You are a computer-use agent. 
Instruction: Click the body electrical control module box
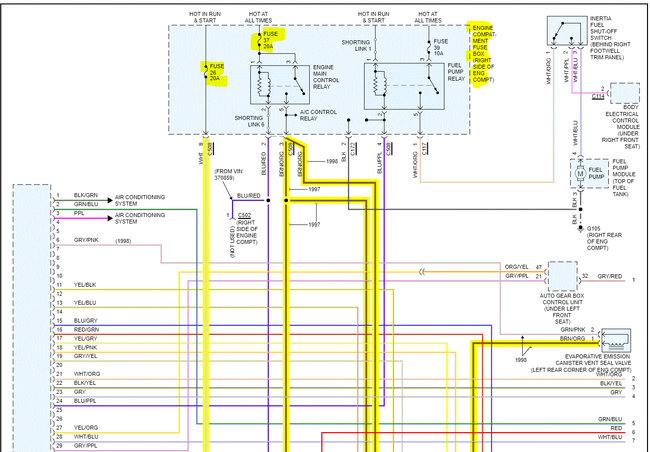point(625,93)
